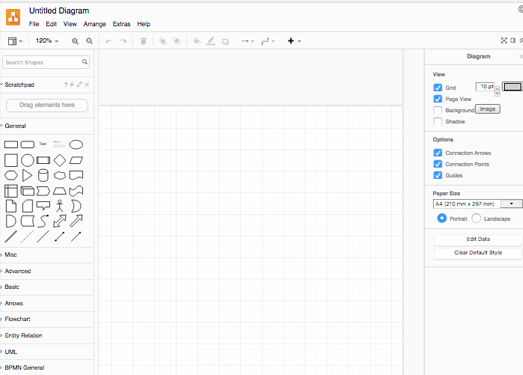Uncheck the Grid checkbox
523x375 pixels.
click(438, 87)
